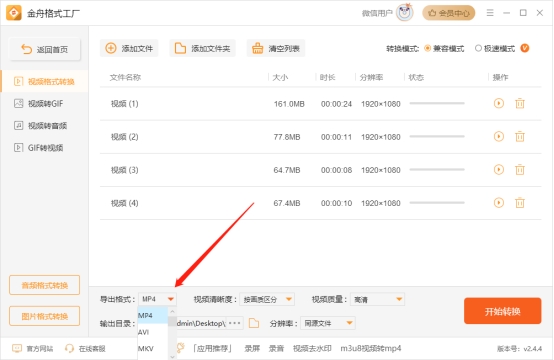Open 音频格式转换 module
The height and width of the screenshot is (360, 554).
[45, 285]
